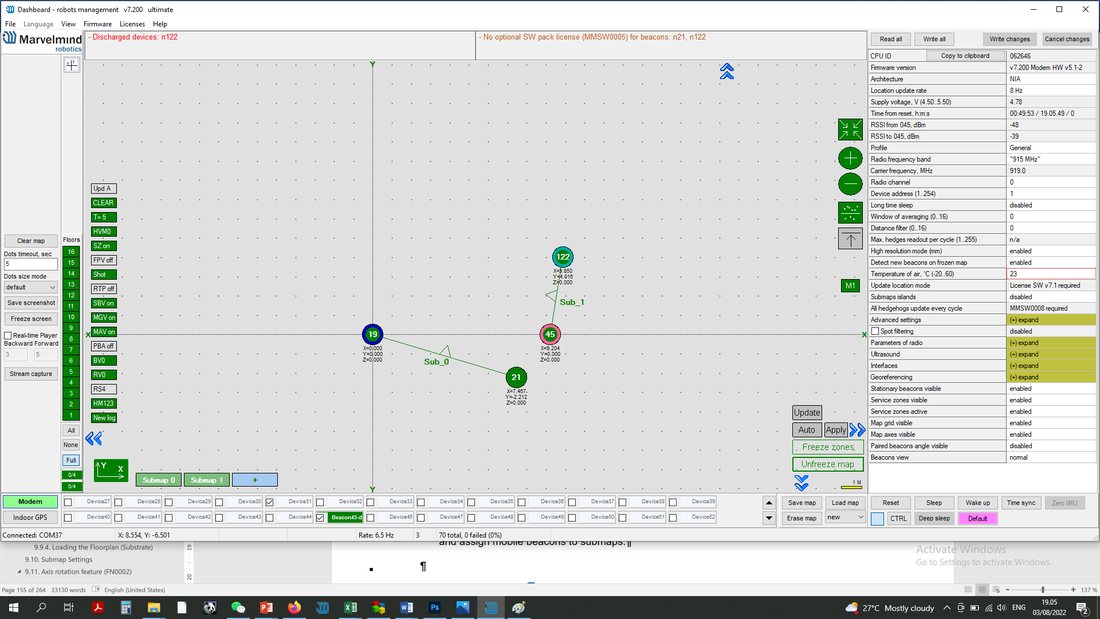Click the Write changes button
This screenshot has height=619, width=1100.
1010,39
